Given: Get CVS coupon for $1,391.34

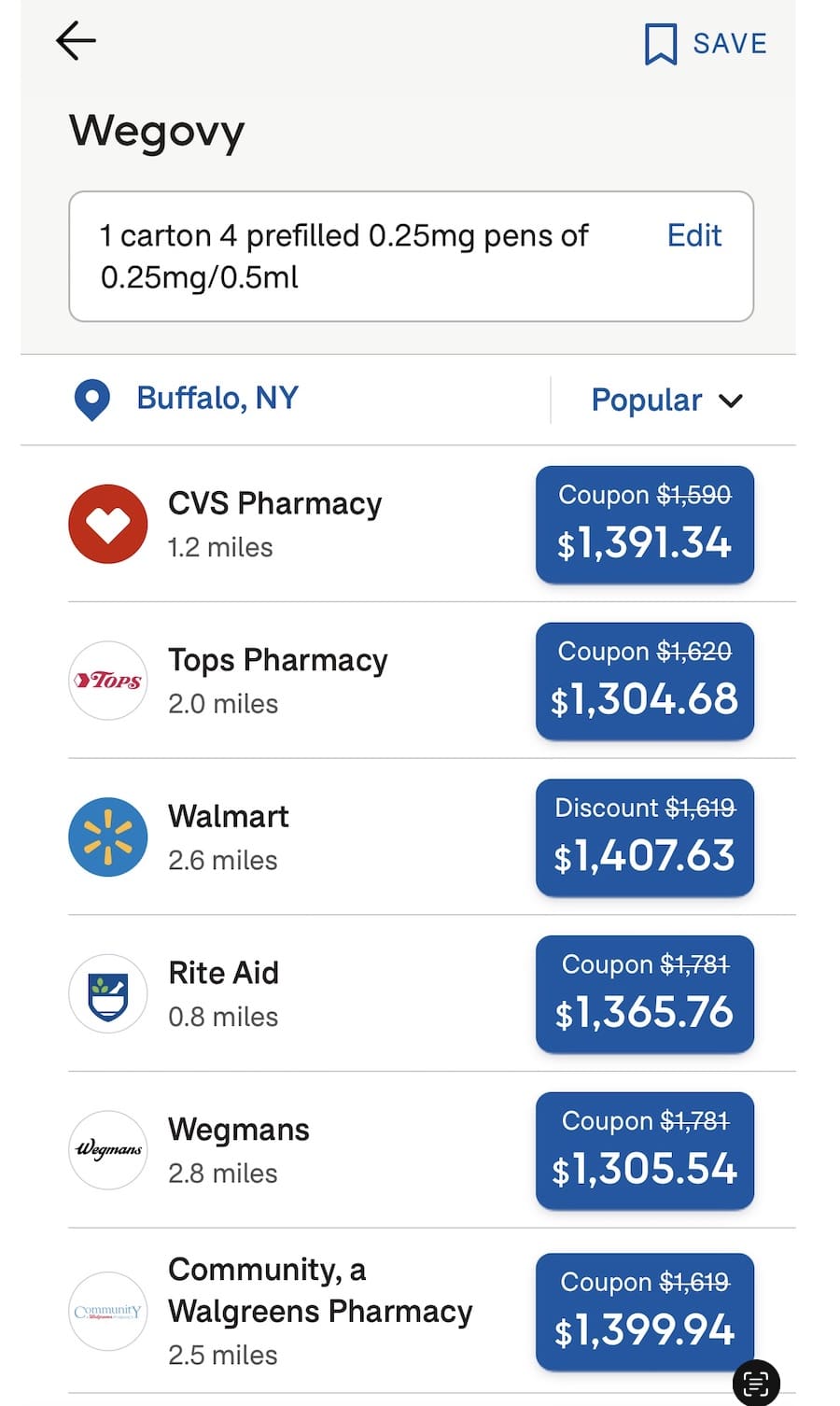Looking at the screenshot, I should [x=644, y=525].
